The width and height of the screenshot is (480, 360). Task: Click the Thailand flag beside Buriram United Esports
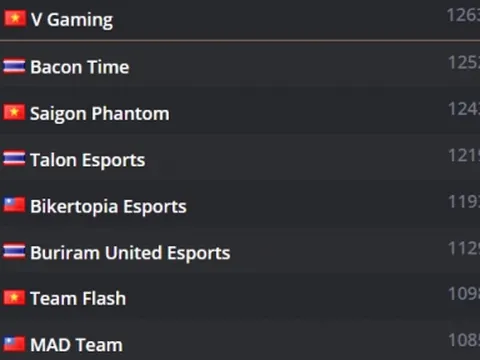14,251
